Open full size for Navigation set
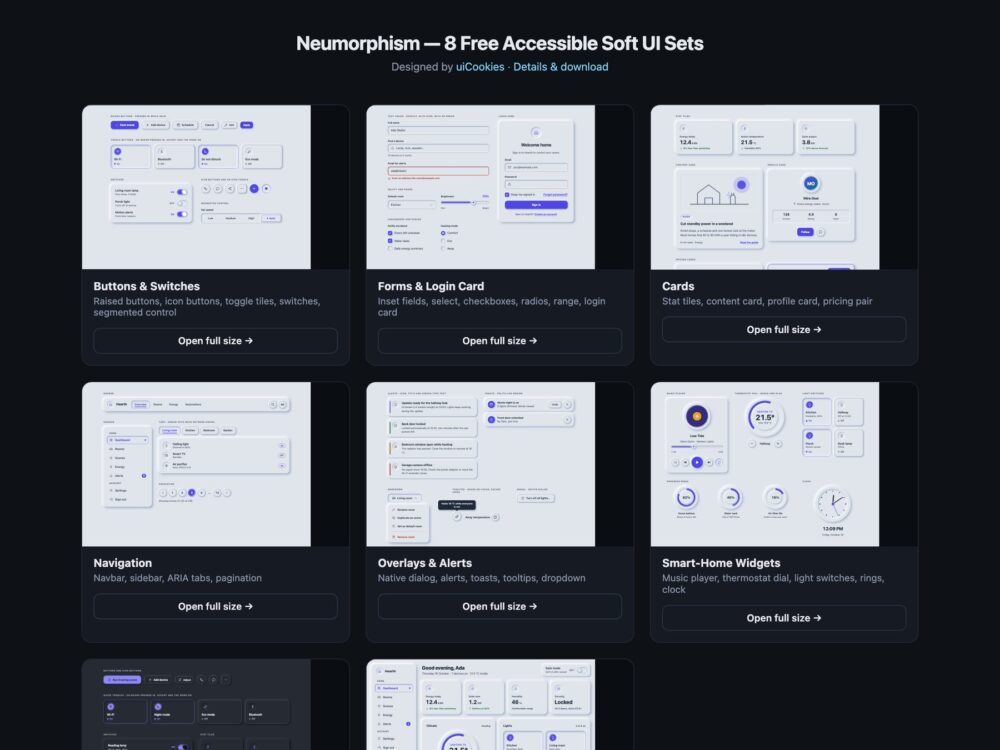This screenshot has width=1000, height=750. click(x=216, y=607)
